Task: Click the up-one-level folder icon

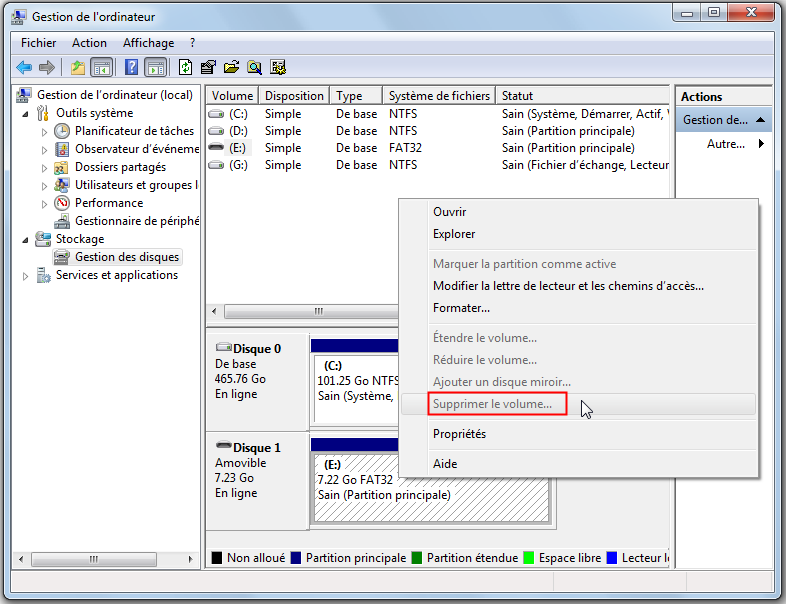Action: pyautogui.click(x=78, y=67)
